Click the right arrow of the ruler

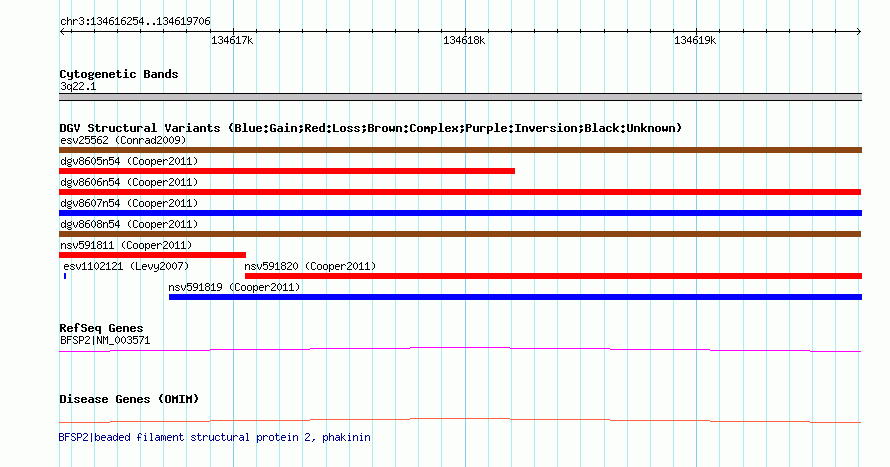pos(859,31)
